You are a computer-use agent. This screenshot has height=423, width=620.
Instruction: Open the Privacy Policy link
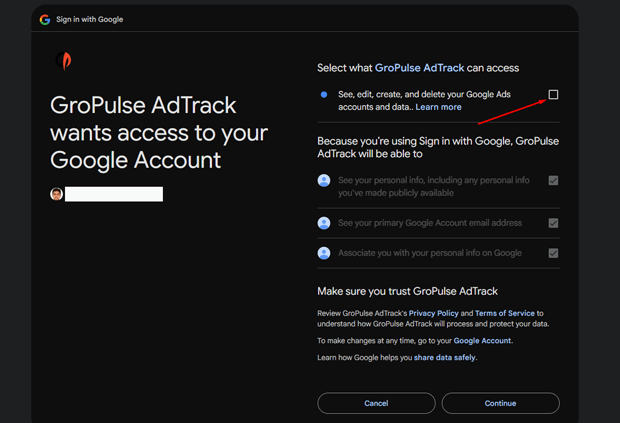[433, 313]
